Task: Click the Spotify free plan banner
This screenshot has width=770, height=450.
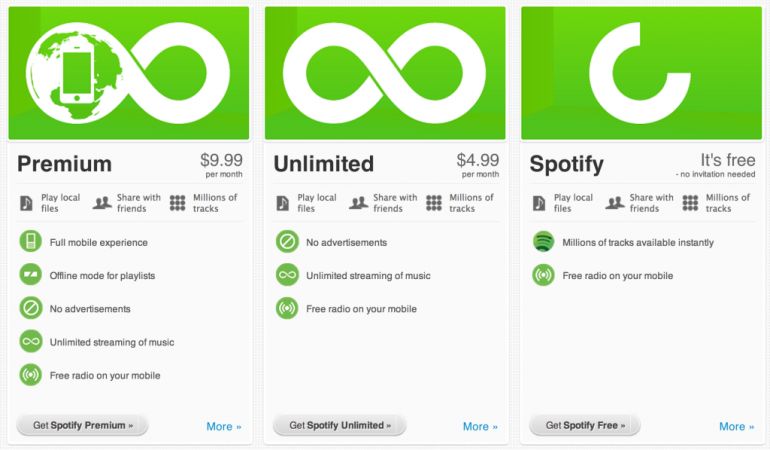Action: (x=641, y=72)
